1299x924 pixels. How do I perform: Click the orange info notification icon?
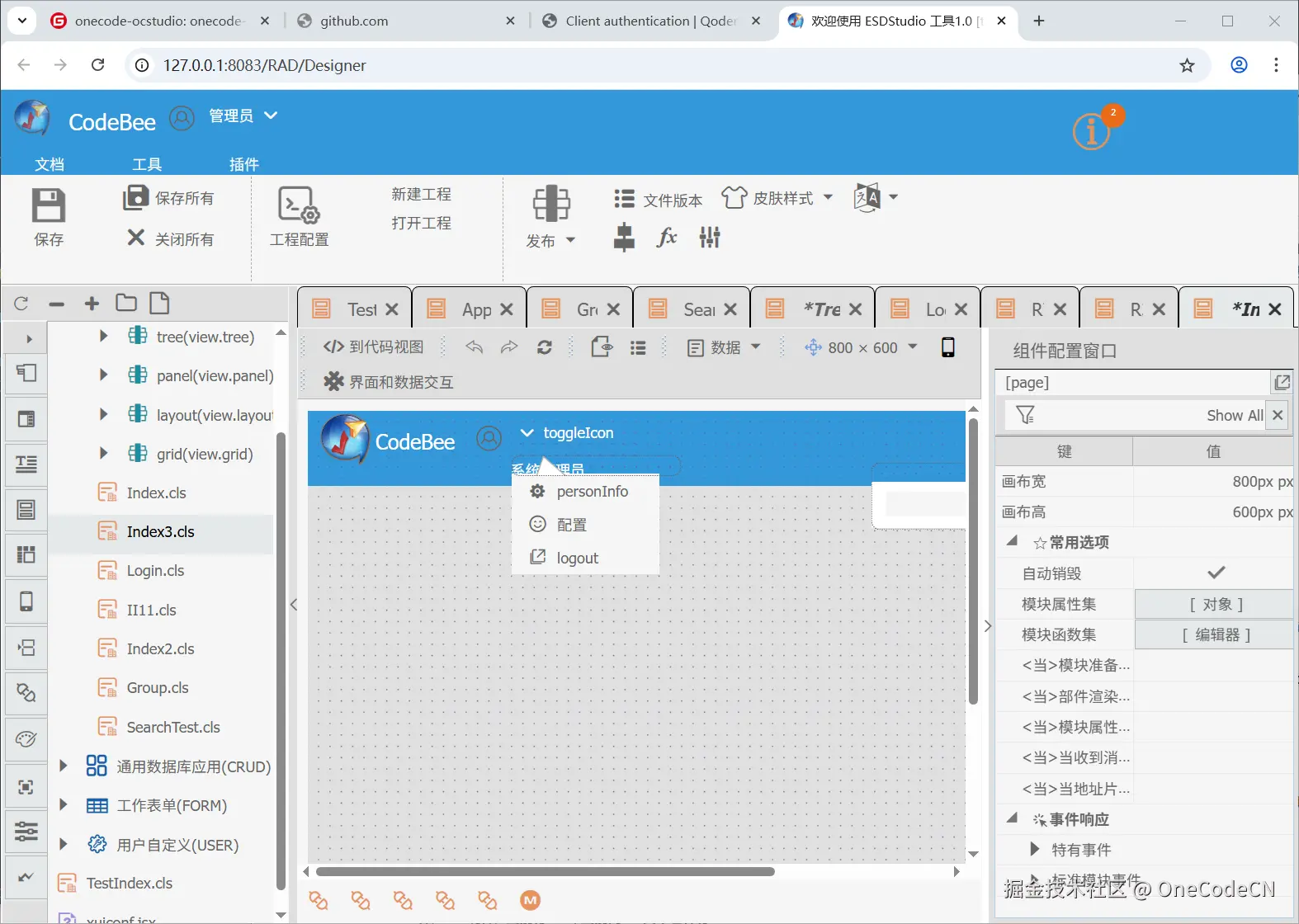[x=1092, y=131]
